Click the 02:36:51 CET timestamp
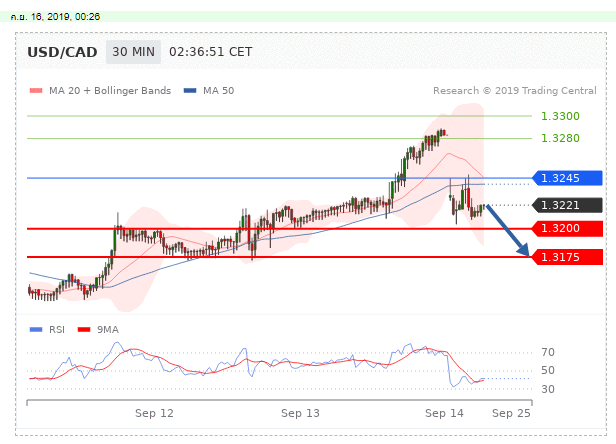The width and height of the screenshot is (616, 444). (x=211, y=52)
